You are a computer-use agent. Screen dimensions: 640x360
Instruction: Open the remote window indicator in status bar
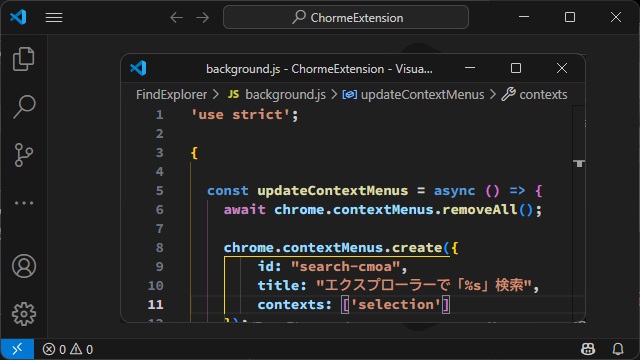click(x=17, y=349)
